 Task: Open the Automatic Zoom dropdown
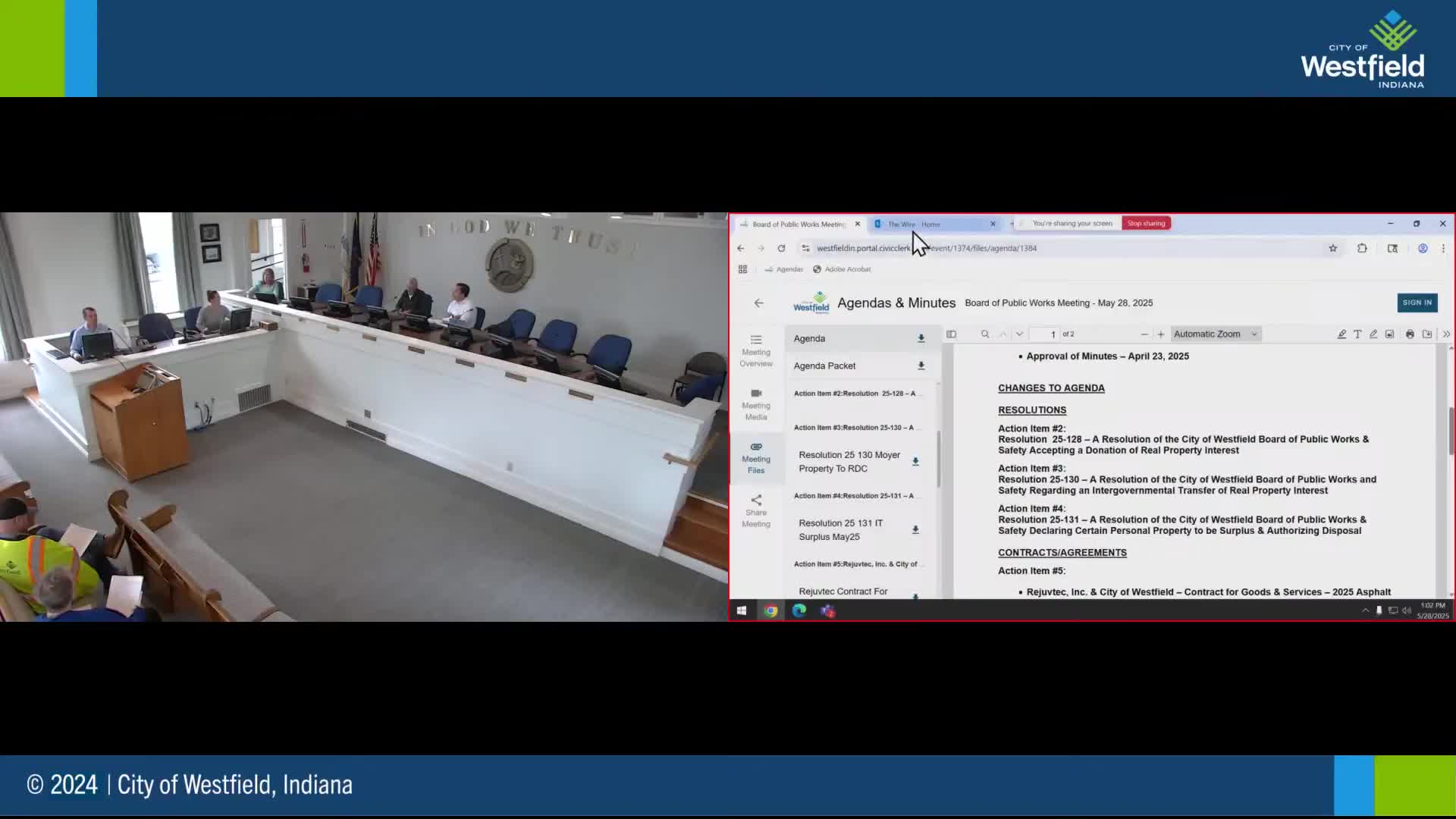(1215, 334)
